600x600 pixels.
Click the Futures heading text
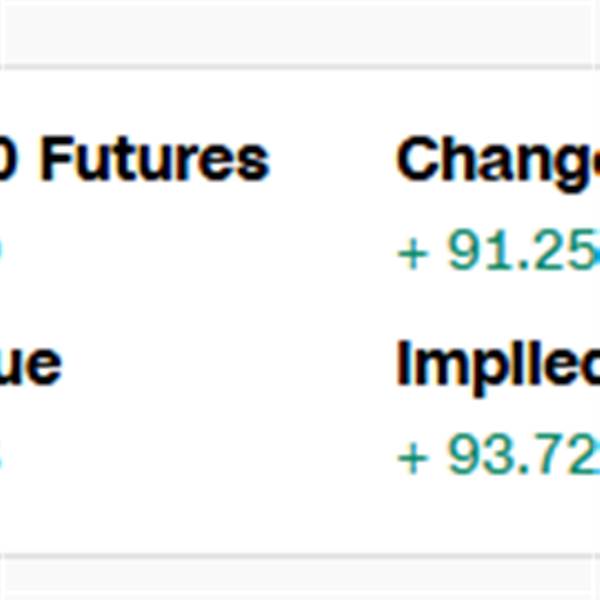pos(155,158)
